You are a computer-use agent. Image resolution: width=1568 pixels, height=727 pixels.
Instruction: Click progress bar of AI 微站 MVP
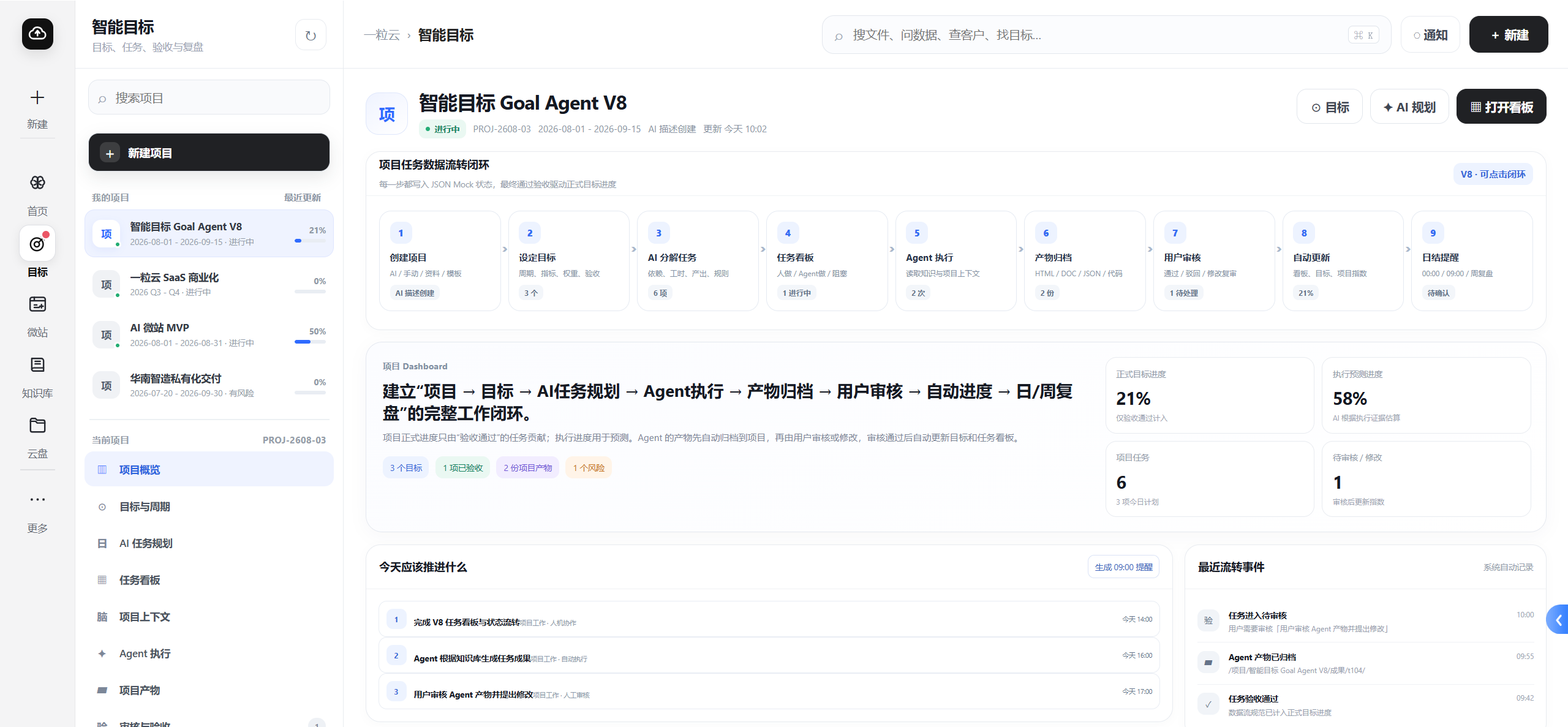[x=310, y=342]
